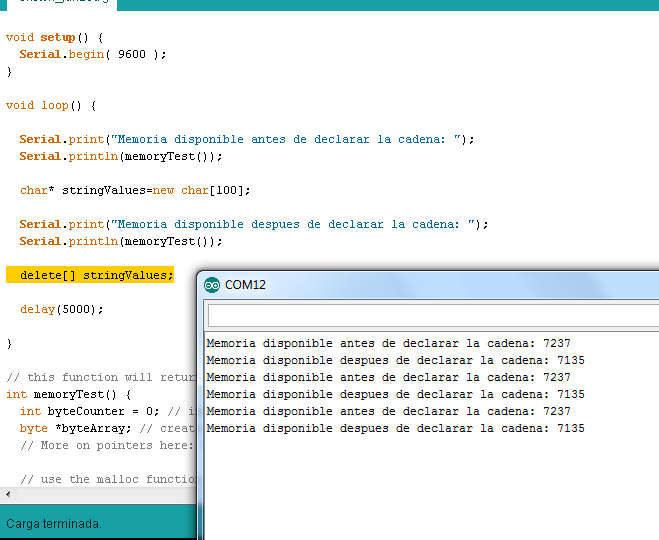Click the byte *byteArray declaration line
Viewport: 659px width, 540px height.
coord(100,428)
